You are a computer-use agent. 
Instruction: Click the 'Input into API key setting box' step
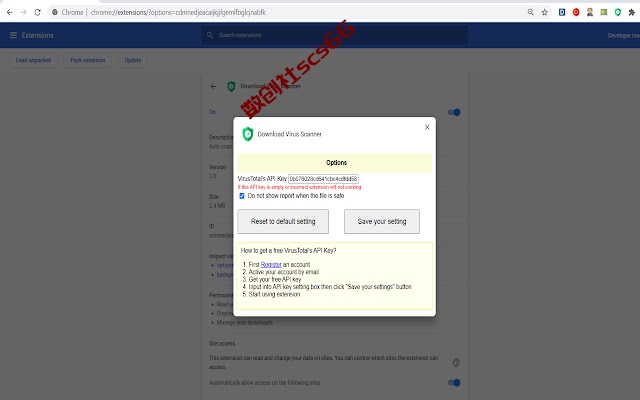pyautogui.click(x=330, y=287)
